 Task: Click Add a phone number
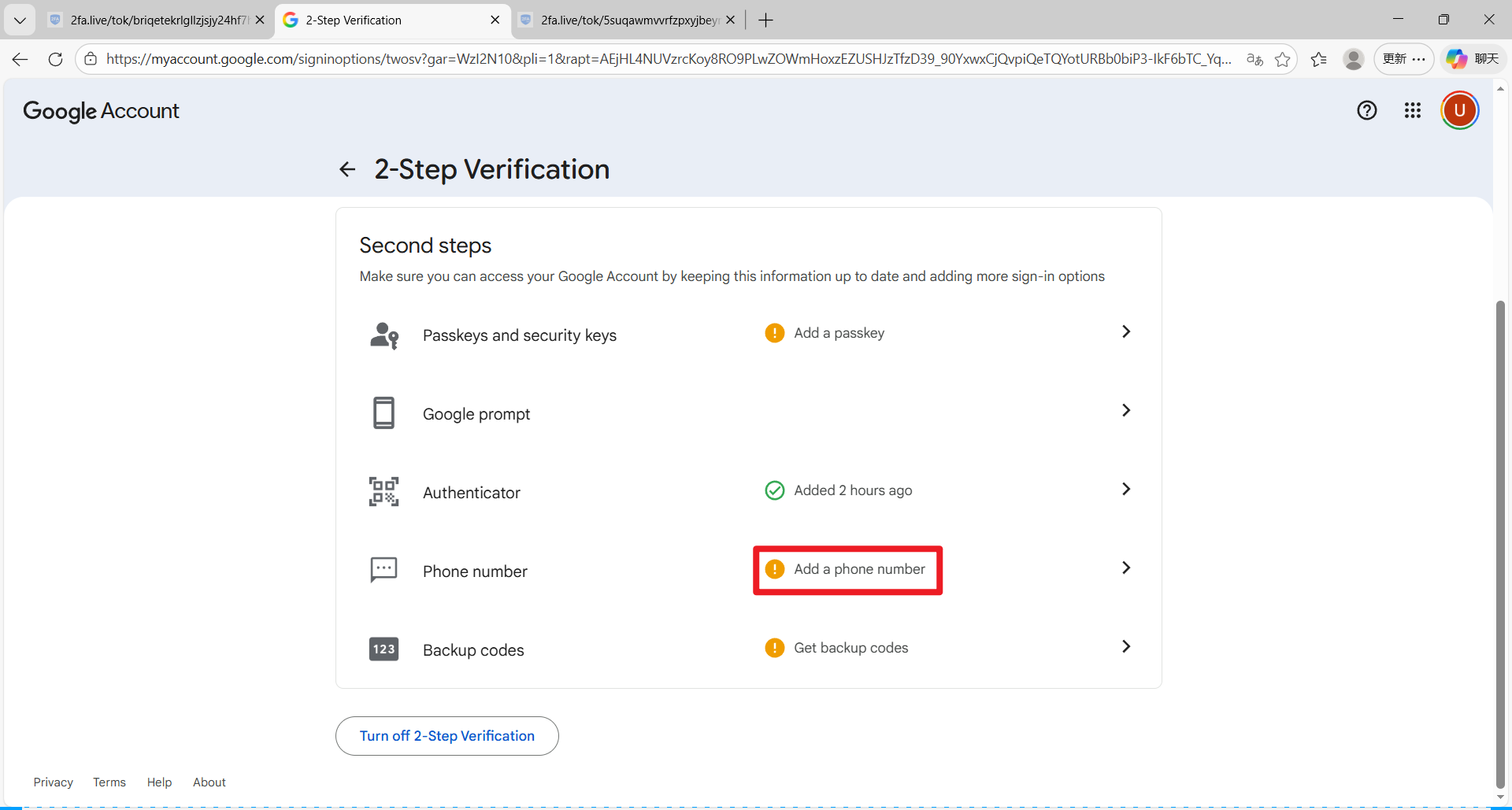point(858,569)
